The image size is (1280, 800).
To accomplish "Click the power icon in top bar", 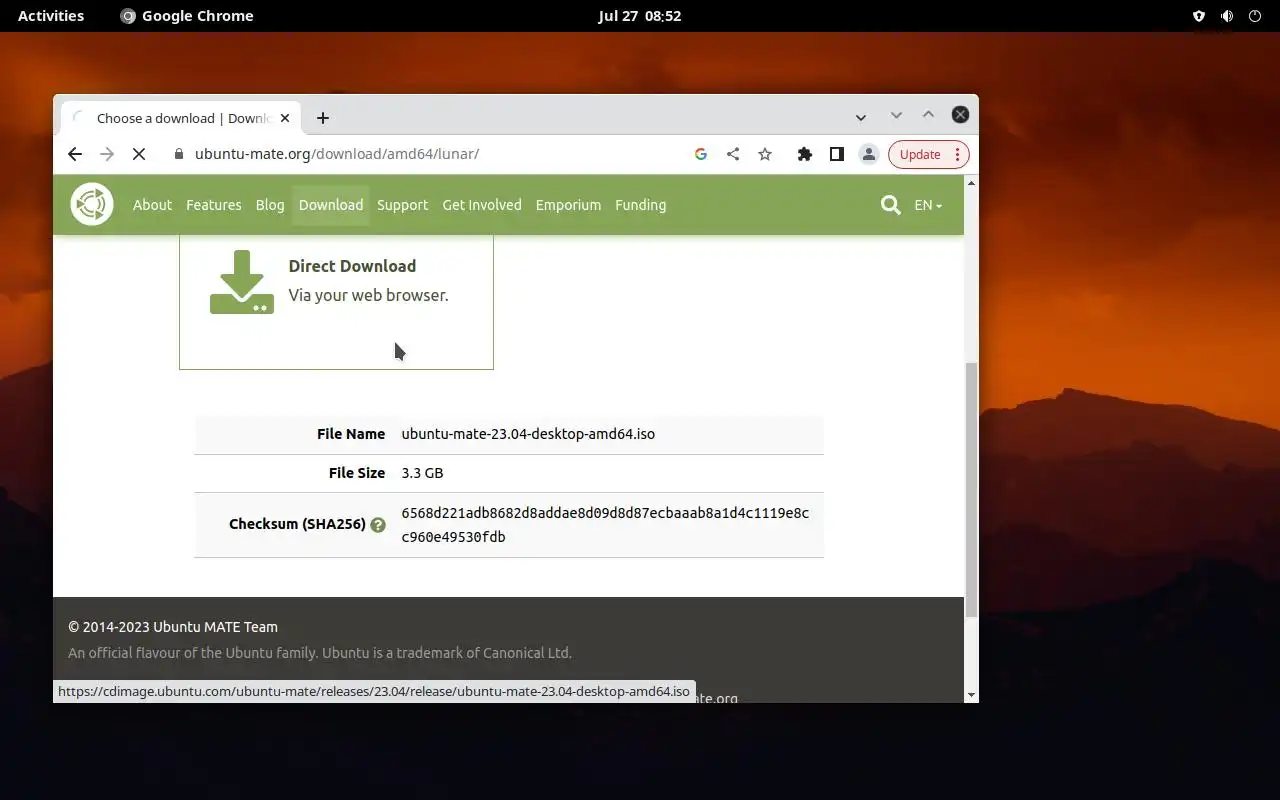I will pyautogui.click(x=1255, y=16).
